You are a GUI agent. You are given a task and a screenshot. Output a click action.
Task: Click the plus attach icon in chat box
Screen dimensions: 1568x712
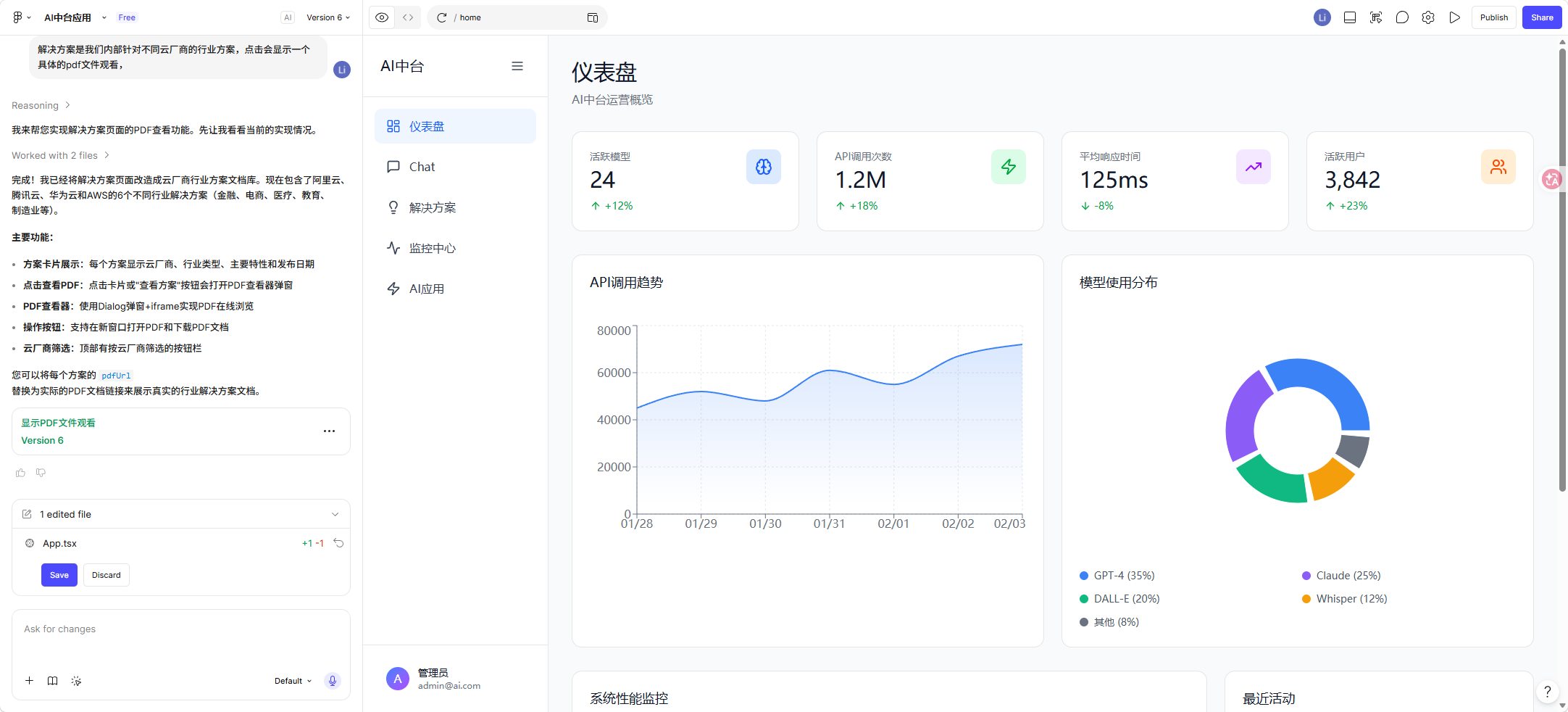coord(29,681)
